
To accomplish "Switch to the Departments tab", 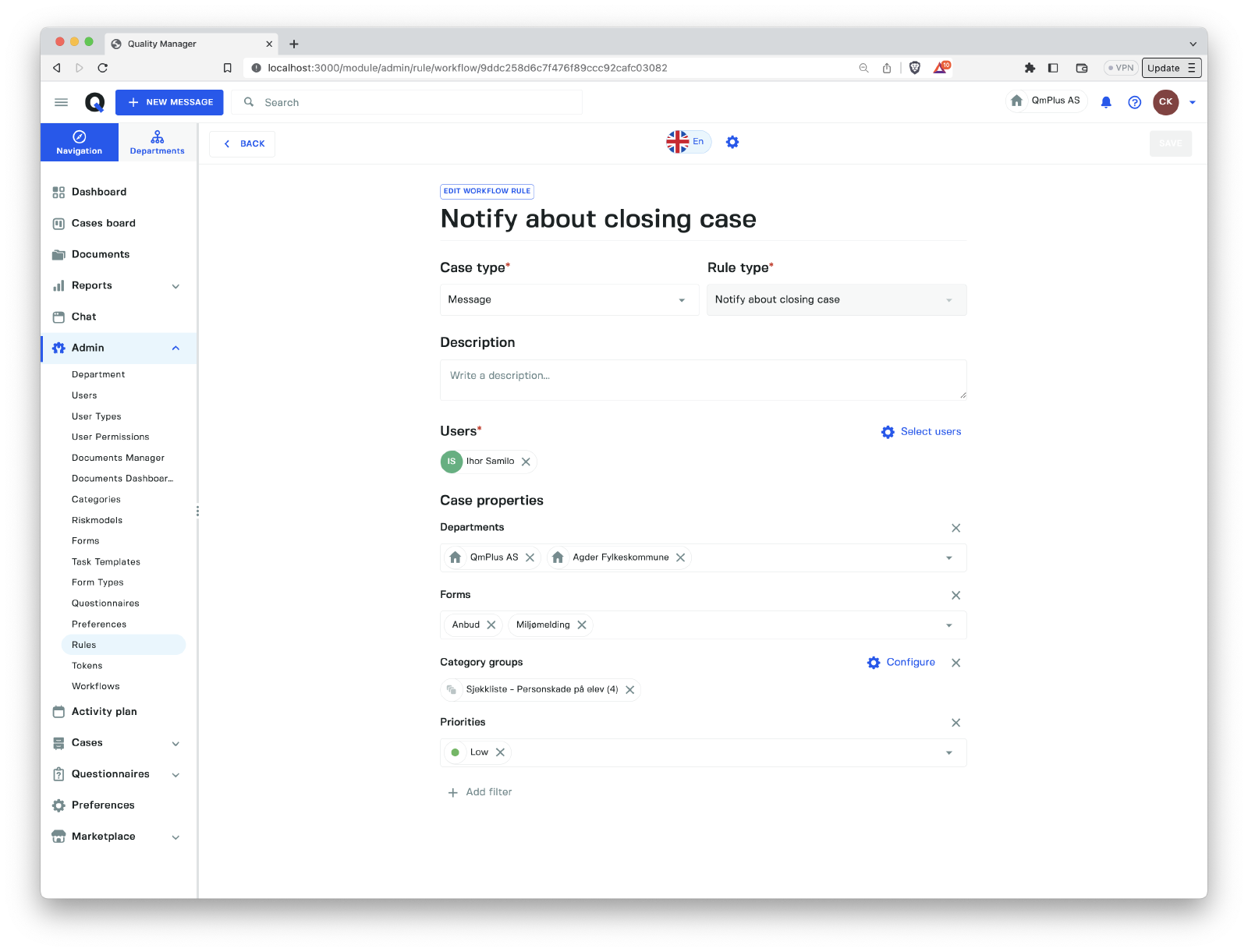I will (157, 143).
